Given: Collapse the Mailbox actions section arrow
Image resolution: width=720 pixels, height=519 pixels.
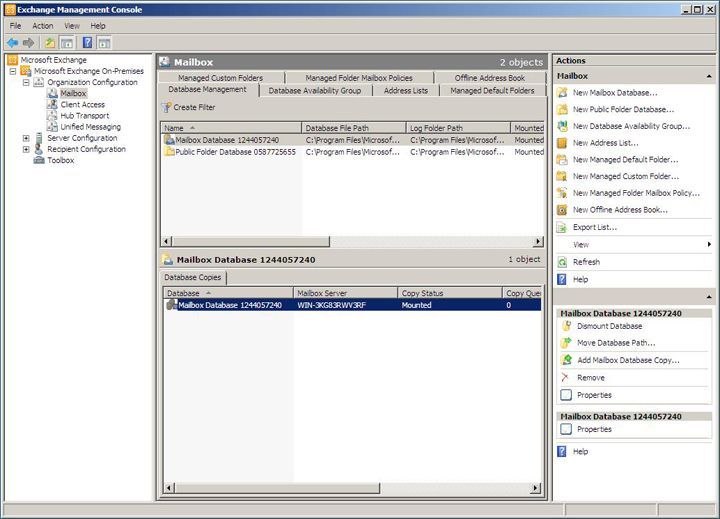Looking at the screenshot, I should tap(709, 76).
